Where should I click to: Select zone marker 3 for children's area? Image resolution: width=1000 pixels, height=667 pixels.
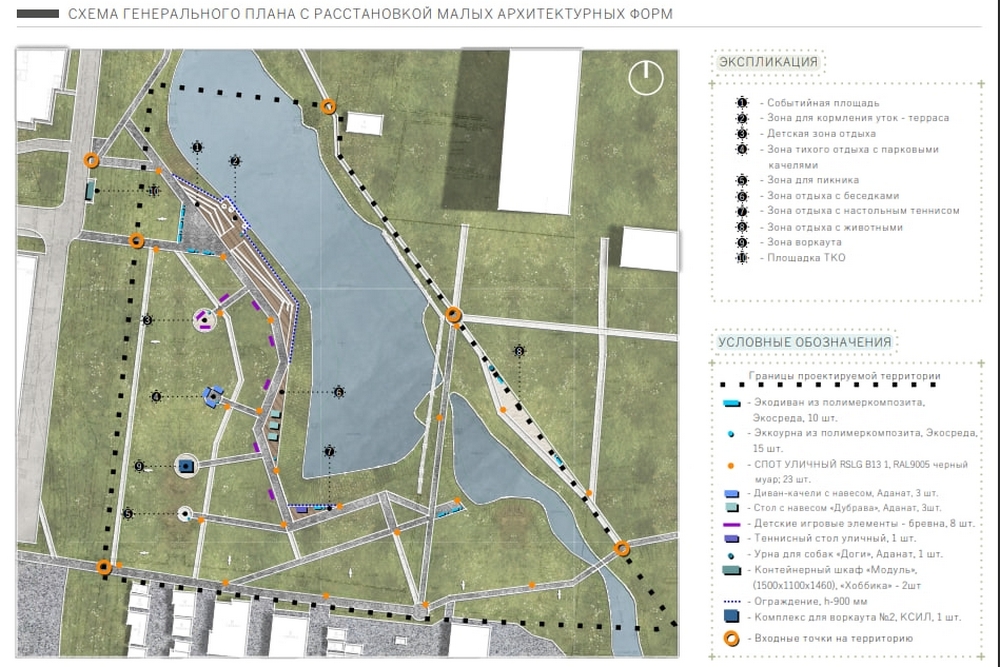pyautogui.click(x=147, y=320)
